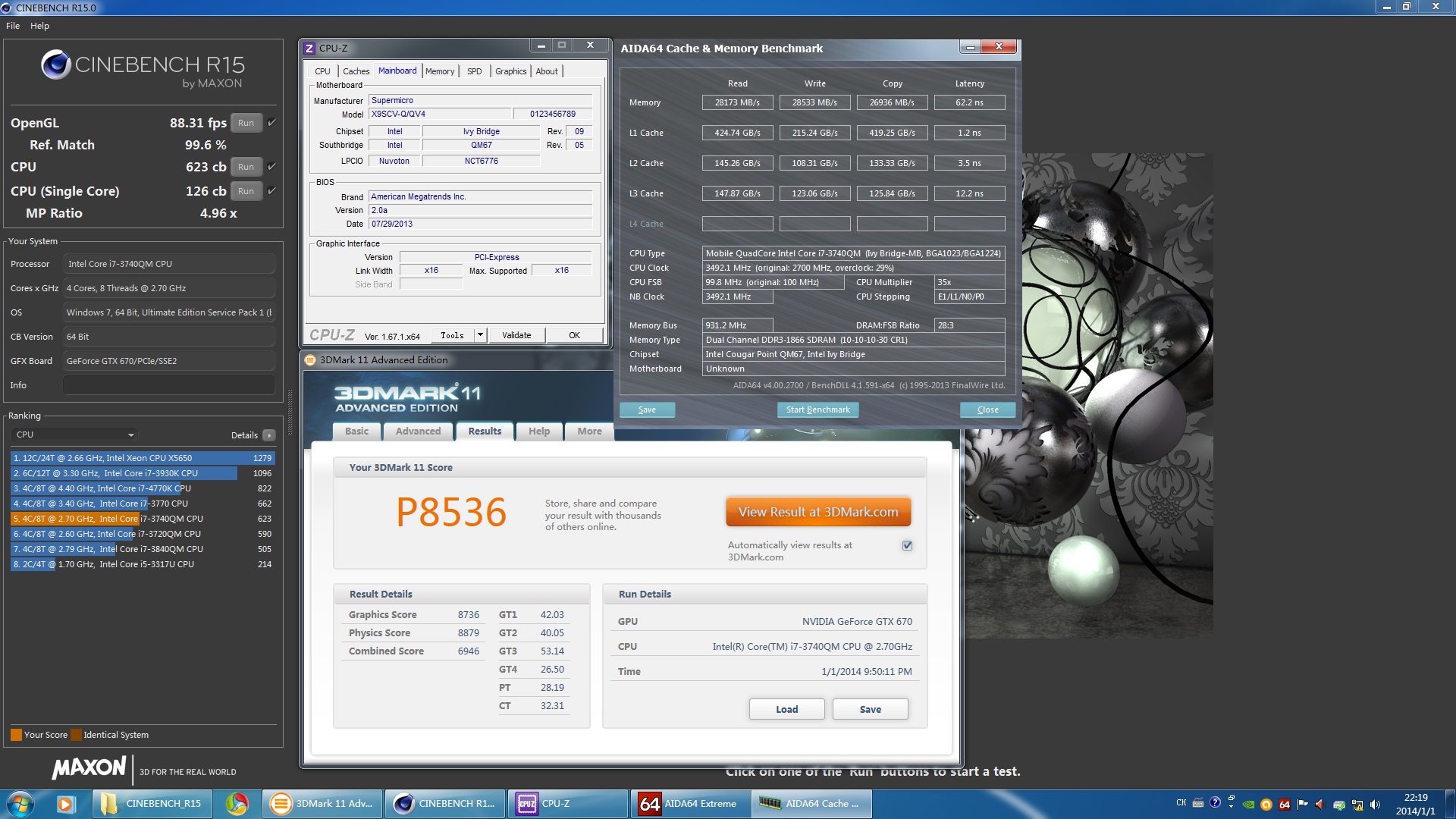Open the Cinebench File menu
Image resolution: width=1456 pixels, height=819 pixels.
pos(13,26)
